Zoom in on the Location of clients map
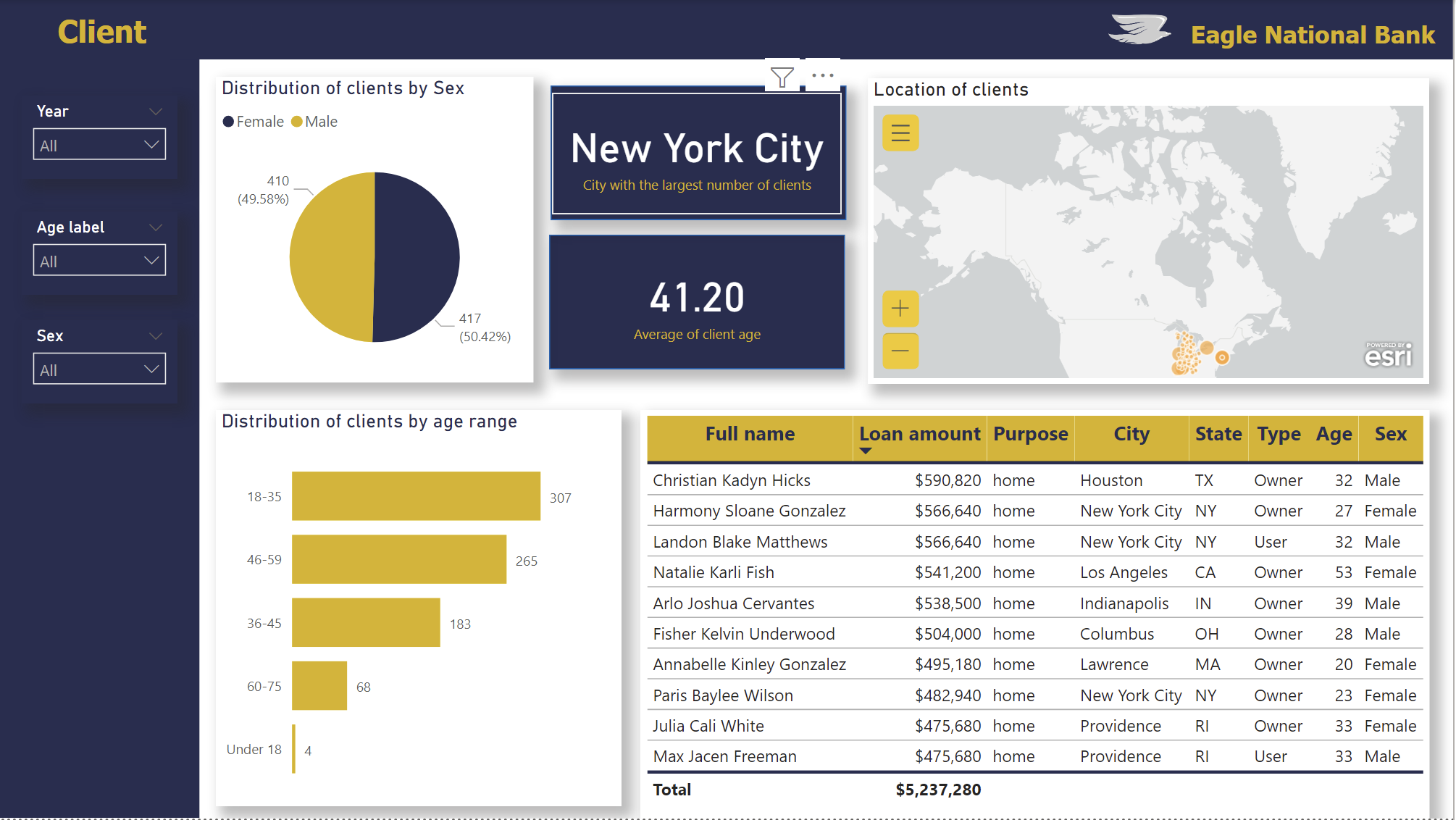Viewport: 1456px width, 820px height. coord(900,309)
